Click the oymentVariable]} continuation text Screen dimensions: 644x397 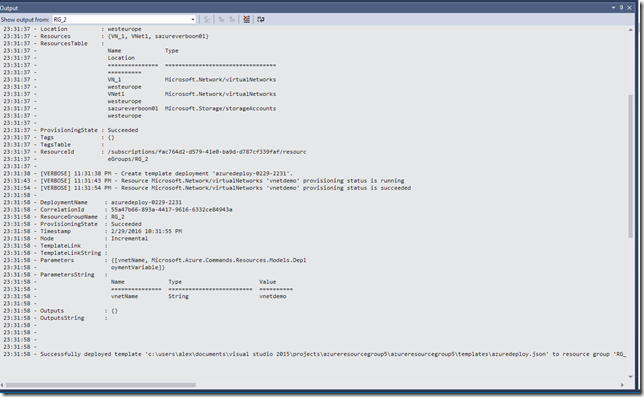138,268
